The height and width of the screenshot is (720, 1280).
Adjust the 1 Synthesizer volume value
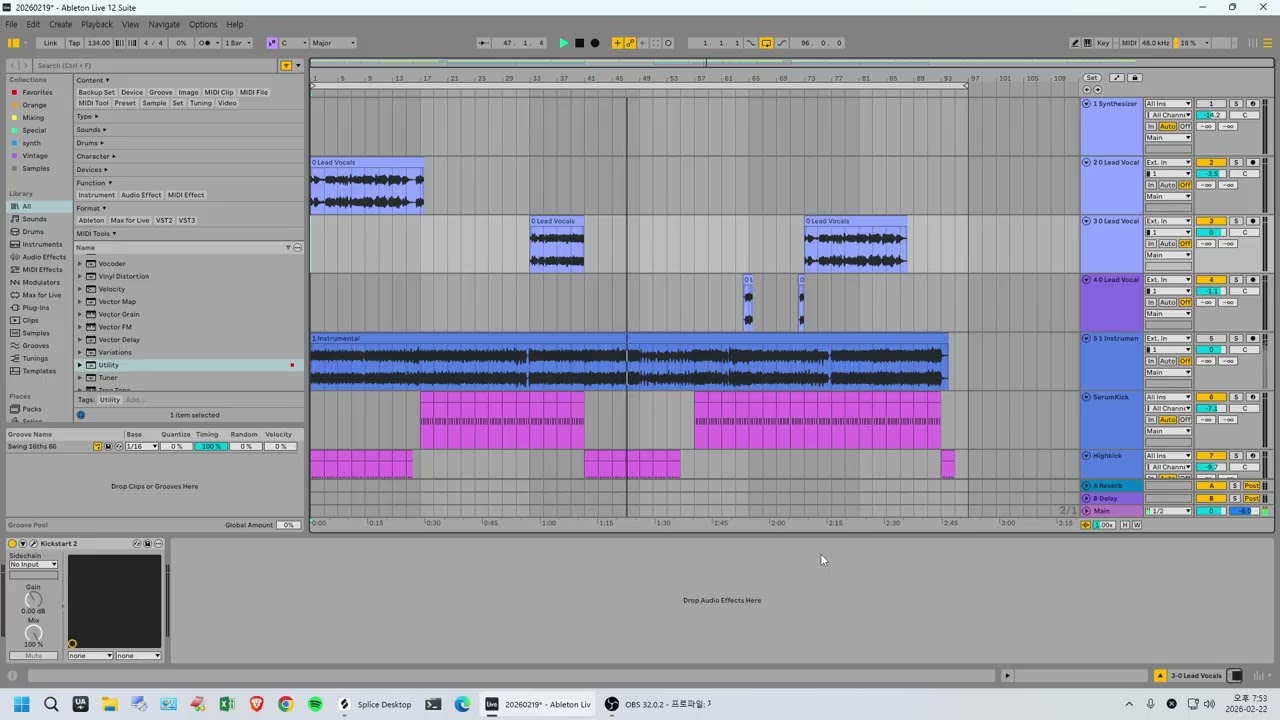point(1211,115)
